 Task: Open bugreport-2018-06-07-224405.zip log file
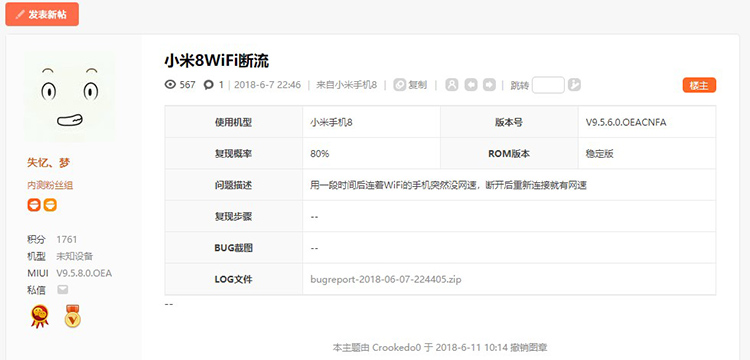[386, 279]
